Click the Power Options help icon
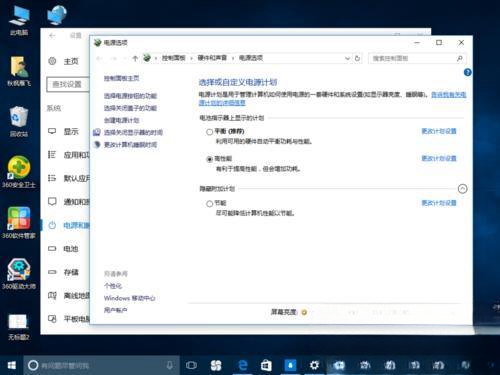The image size is (500, 375). (x=468, y=72)
